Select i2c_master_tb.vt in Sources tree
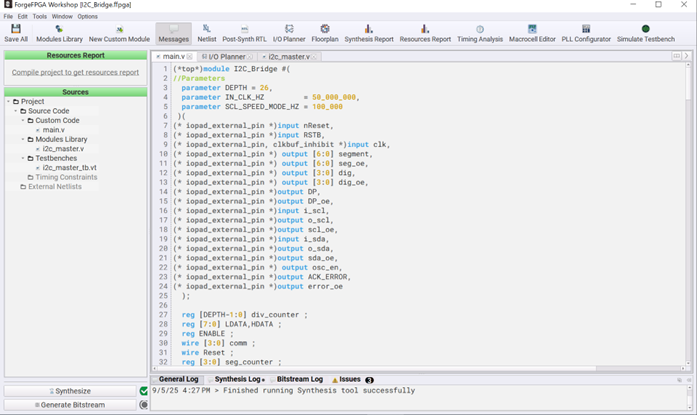 (x=69, y=167)
